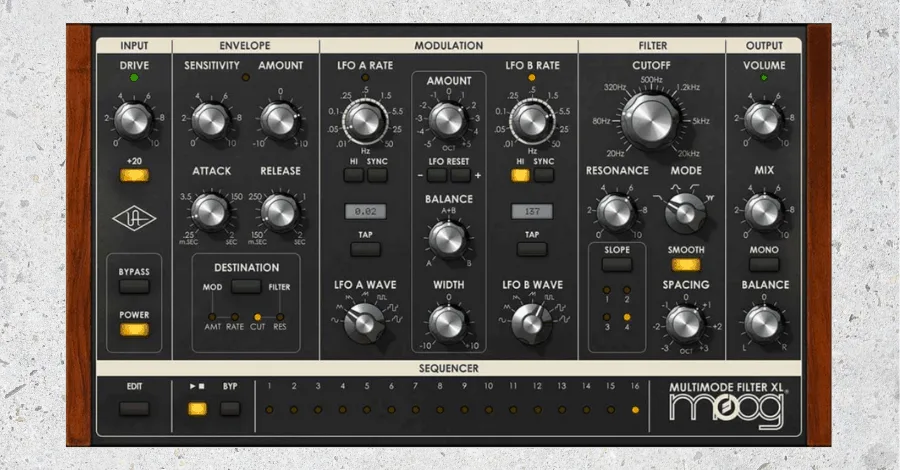Click the Mix knob
The width and height of the screenshot is (900, 470).
[x=763, y=212]
